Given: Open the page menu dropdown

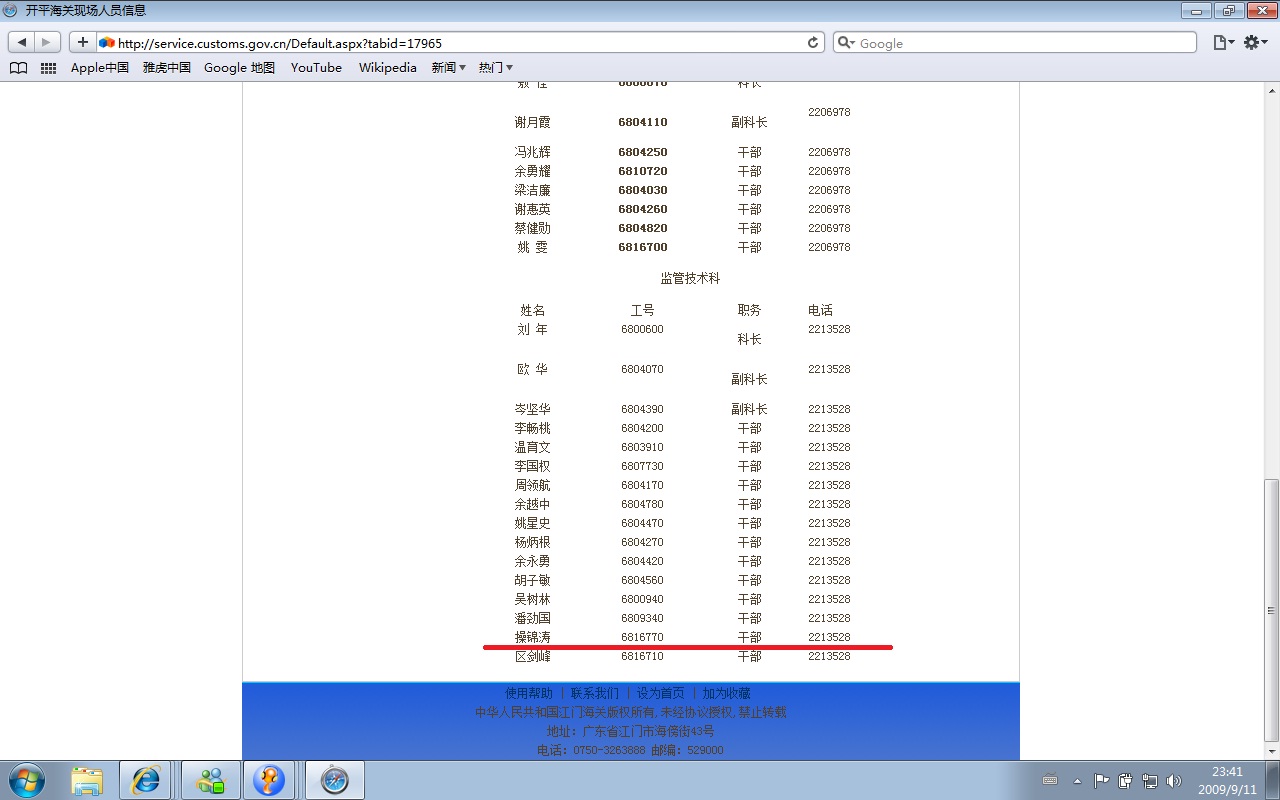Looking at the screenshot, I should (x=1222, y=43).
